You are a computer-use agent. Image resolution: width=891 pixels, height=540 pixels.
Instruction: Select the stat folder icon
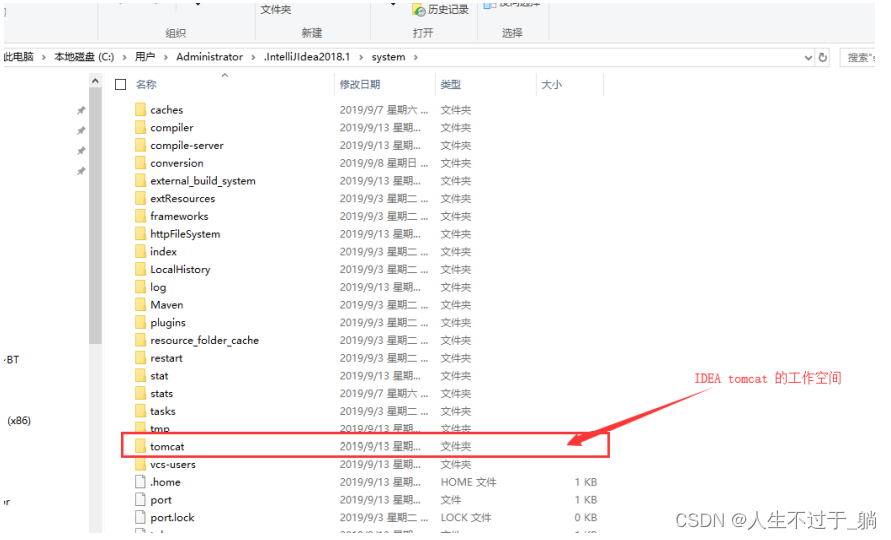pos(140,376)
